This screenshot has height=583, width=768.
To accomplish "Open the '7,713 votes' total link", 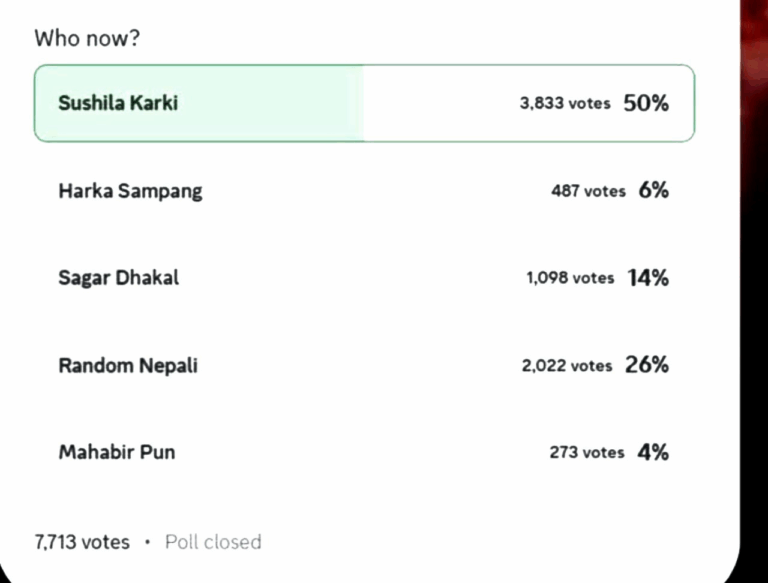I will [x=82, y=542].
